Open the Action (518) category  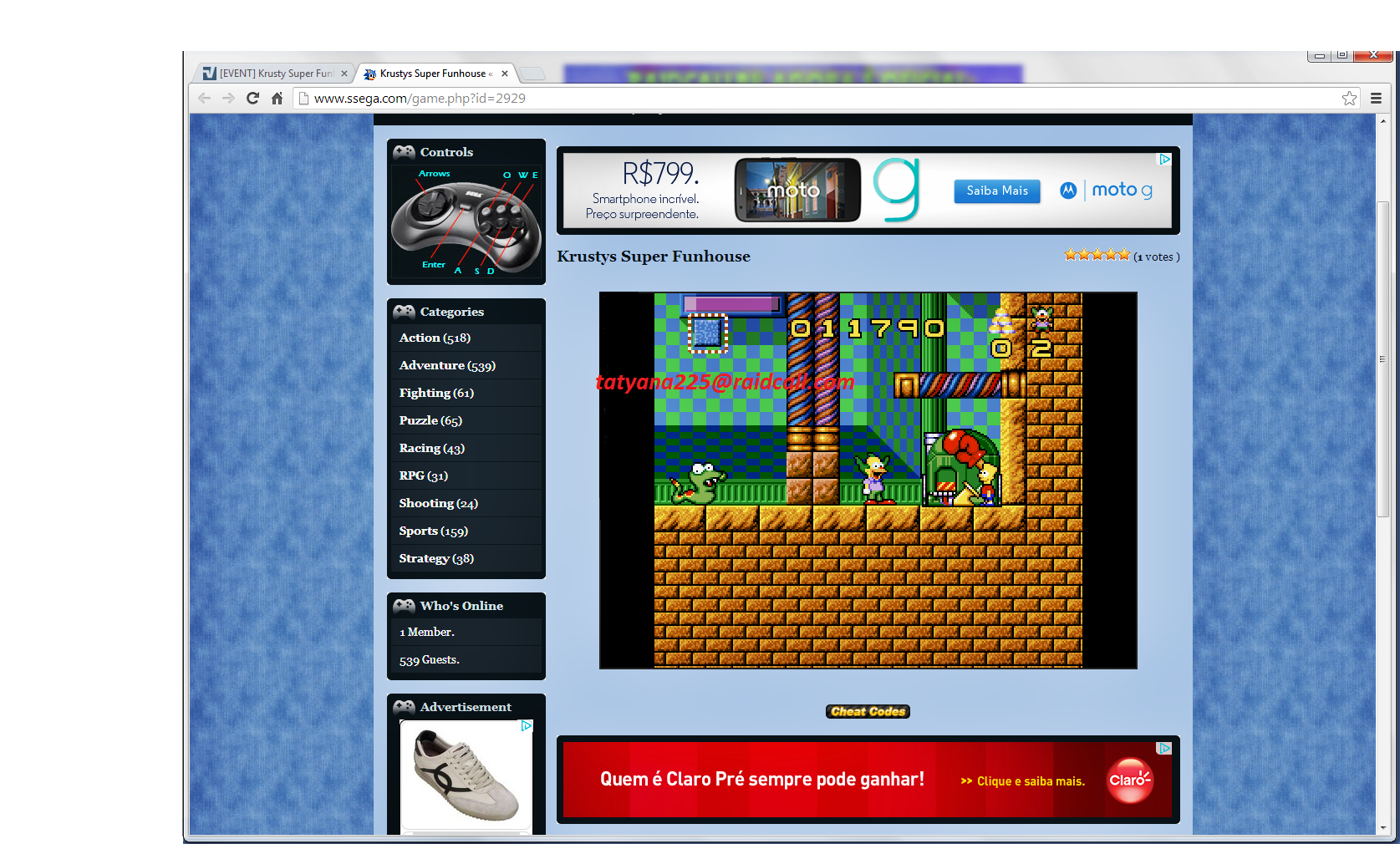coord(466,338)
